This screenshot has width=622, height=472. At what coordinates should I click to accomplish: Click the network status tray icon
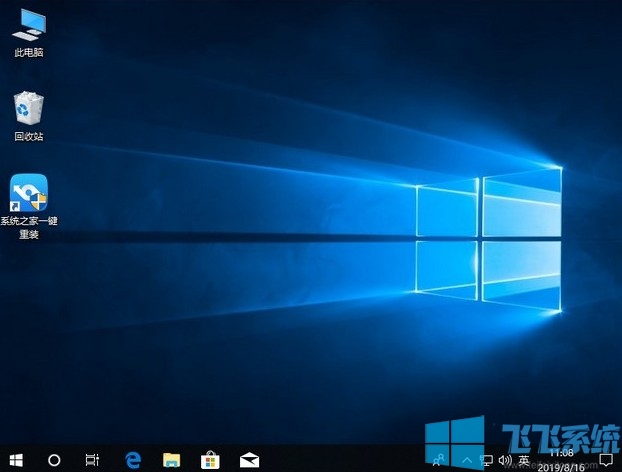(x=486, y=460)
